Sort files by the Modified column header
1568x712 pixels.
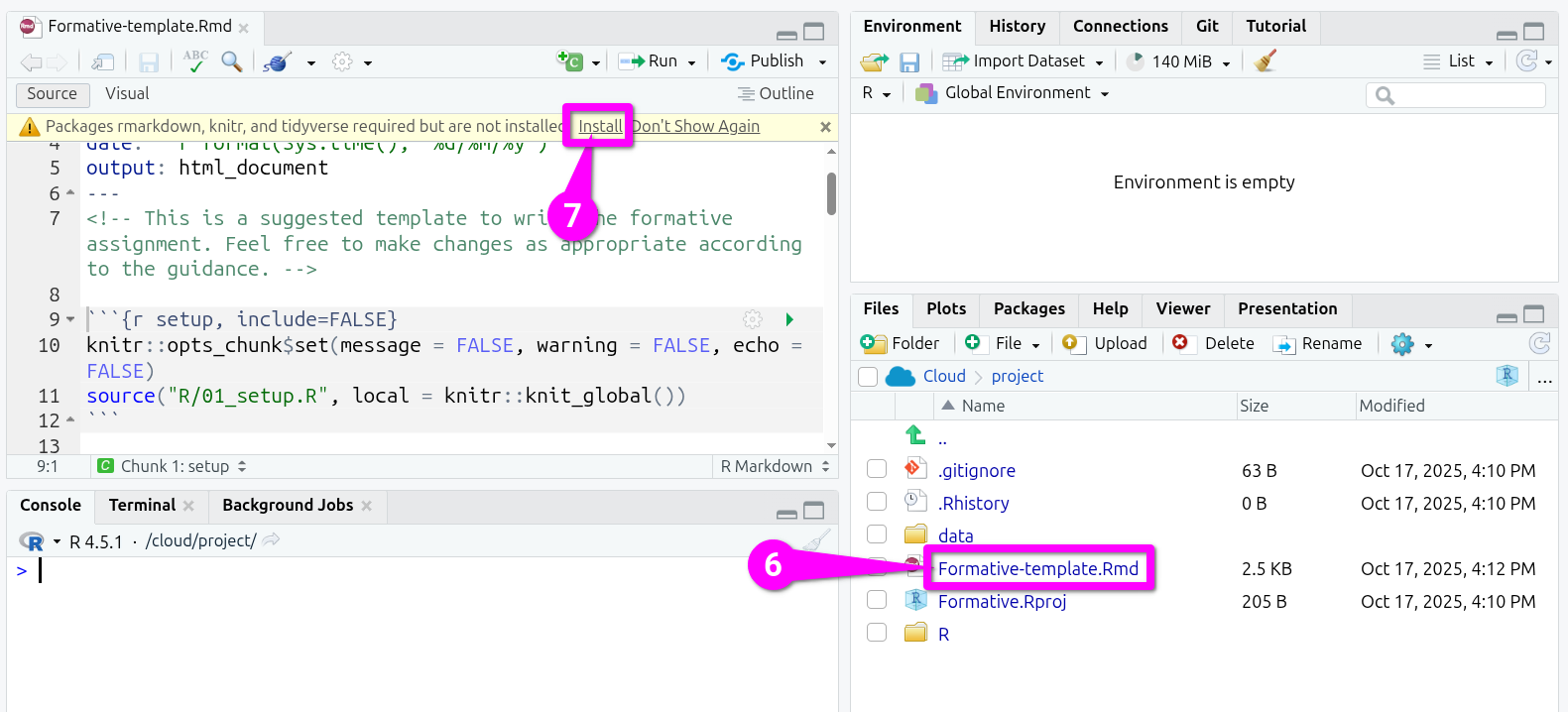click(1391, 406)
